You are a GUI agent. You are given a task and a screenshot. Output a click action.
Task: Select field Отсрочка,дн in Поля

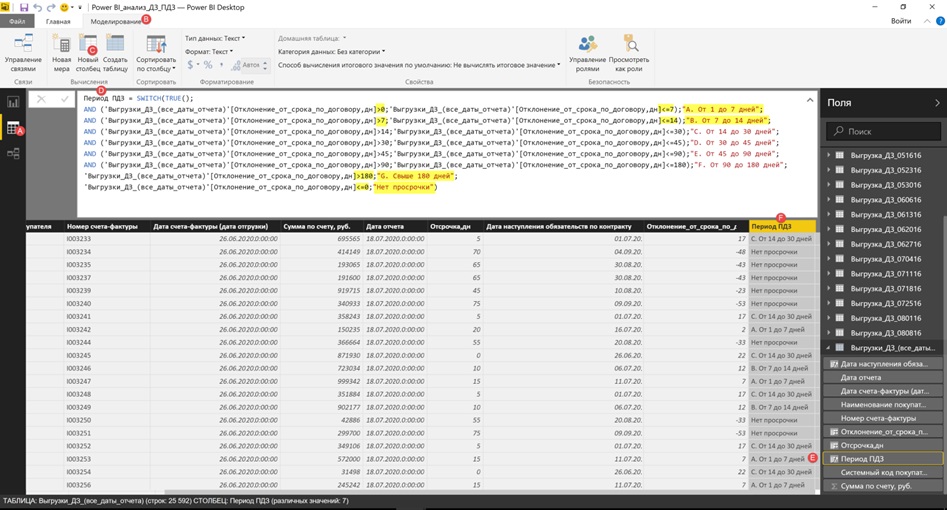click(x=883, y=445)
